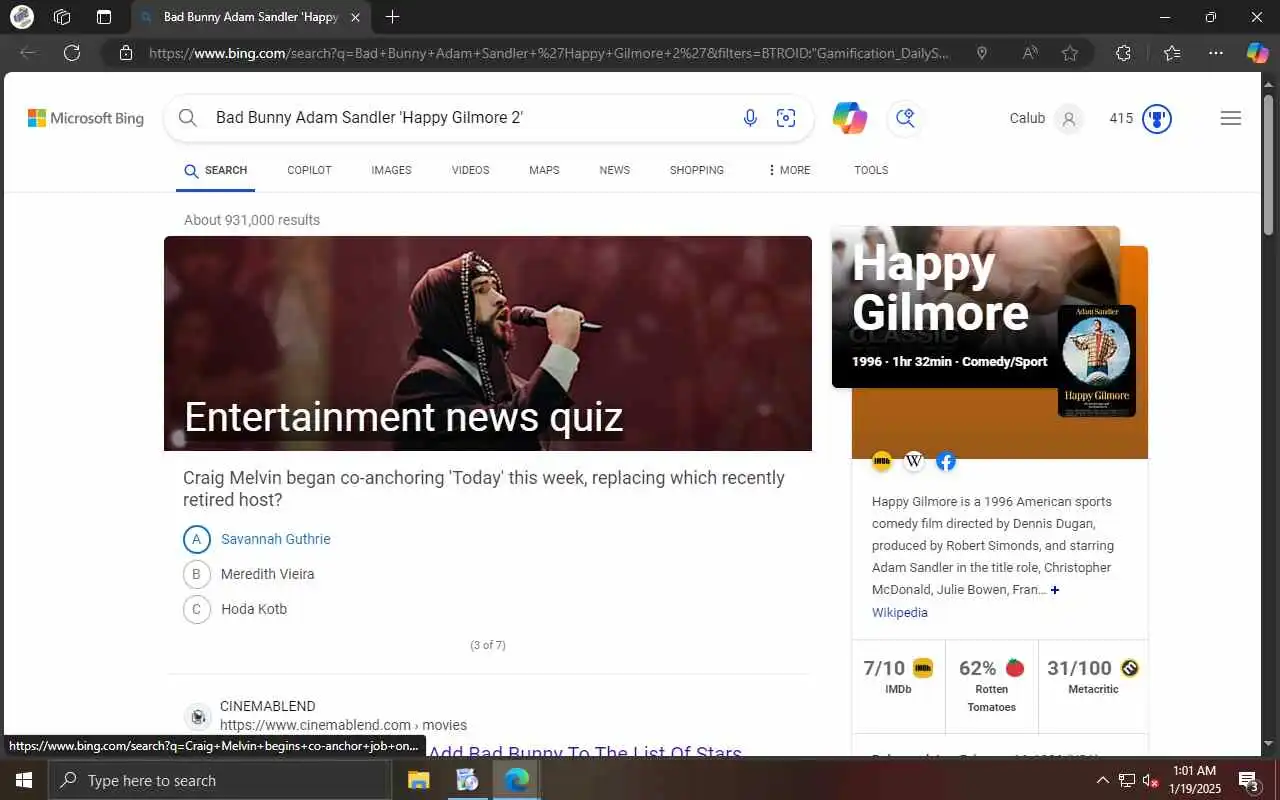
Task: Click the Microsoft Bing logo
Action: coord(86,118)
